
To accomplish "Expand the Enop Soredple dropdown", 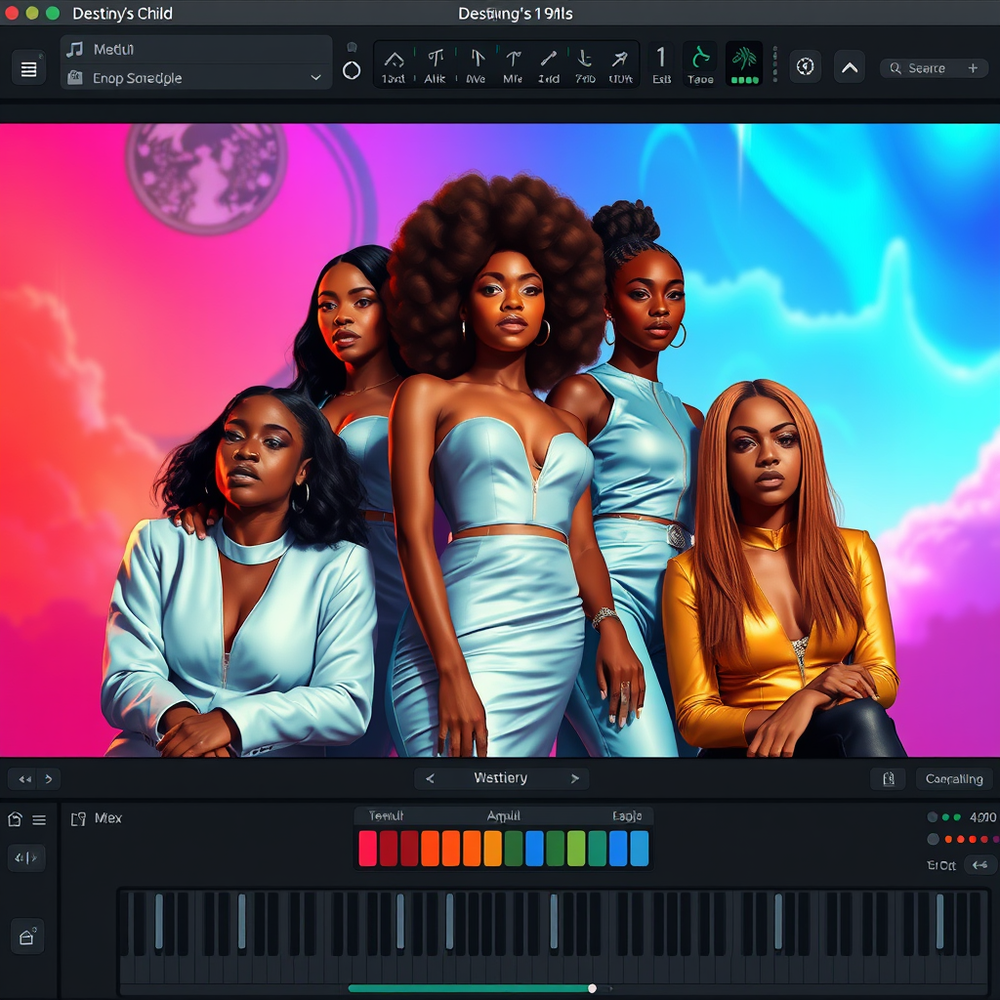I will tap(316, 78).
